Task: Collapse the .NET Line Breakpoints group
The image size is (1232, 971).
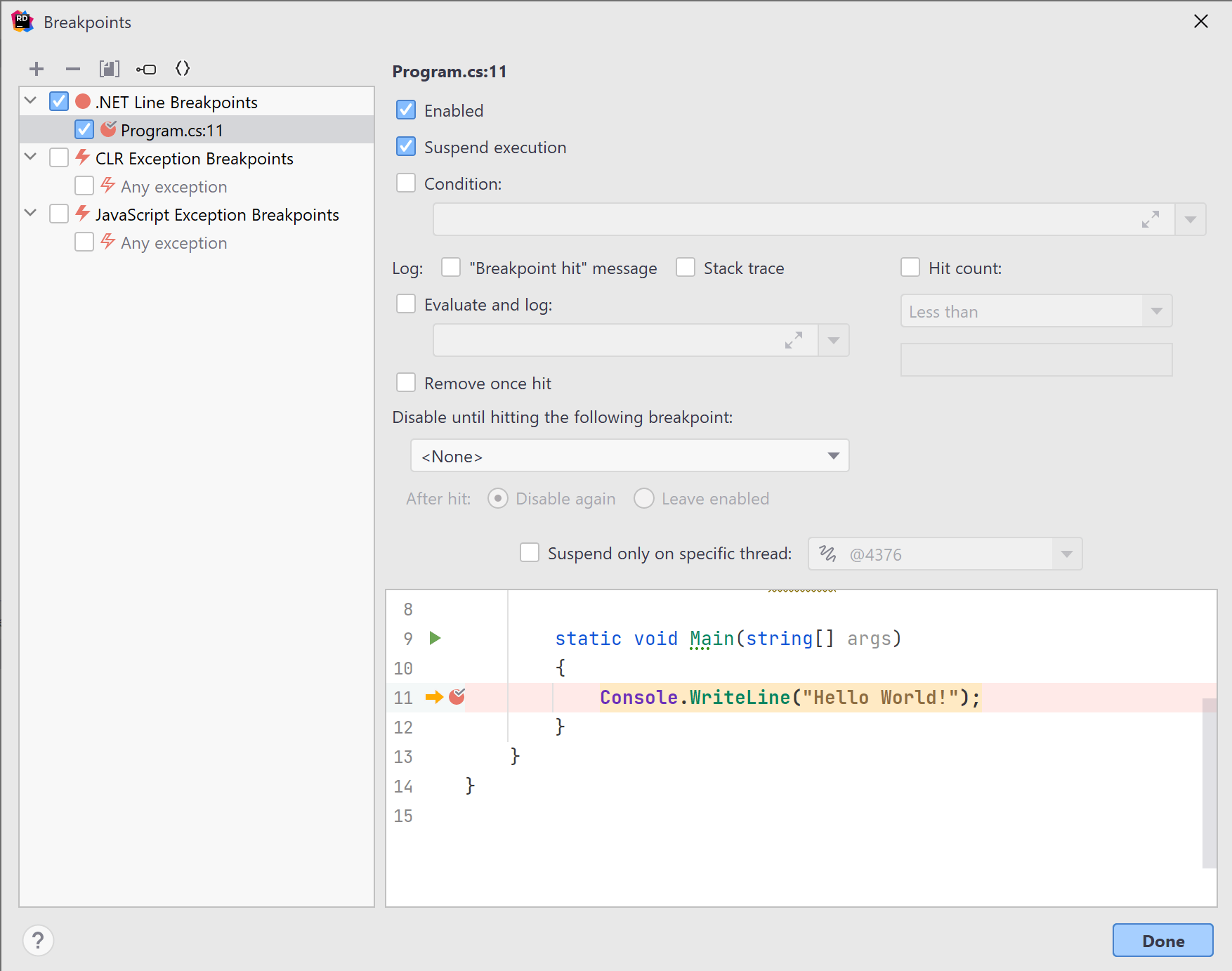Action: (x=30, y=100)
